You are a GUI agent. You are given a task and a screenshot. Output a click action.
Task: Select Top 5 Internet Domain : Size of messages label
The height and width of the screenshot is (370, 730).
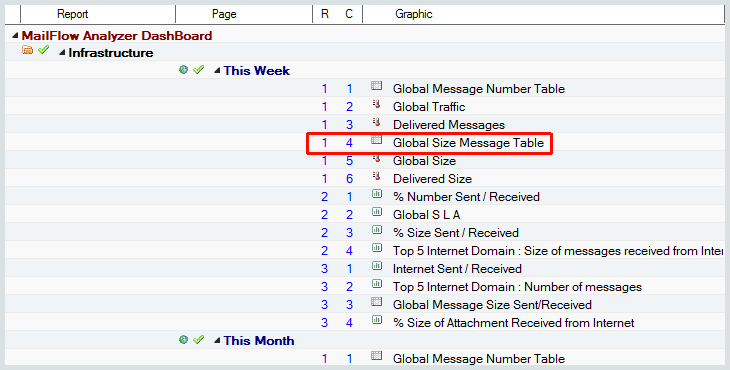point(558,251)
